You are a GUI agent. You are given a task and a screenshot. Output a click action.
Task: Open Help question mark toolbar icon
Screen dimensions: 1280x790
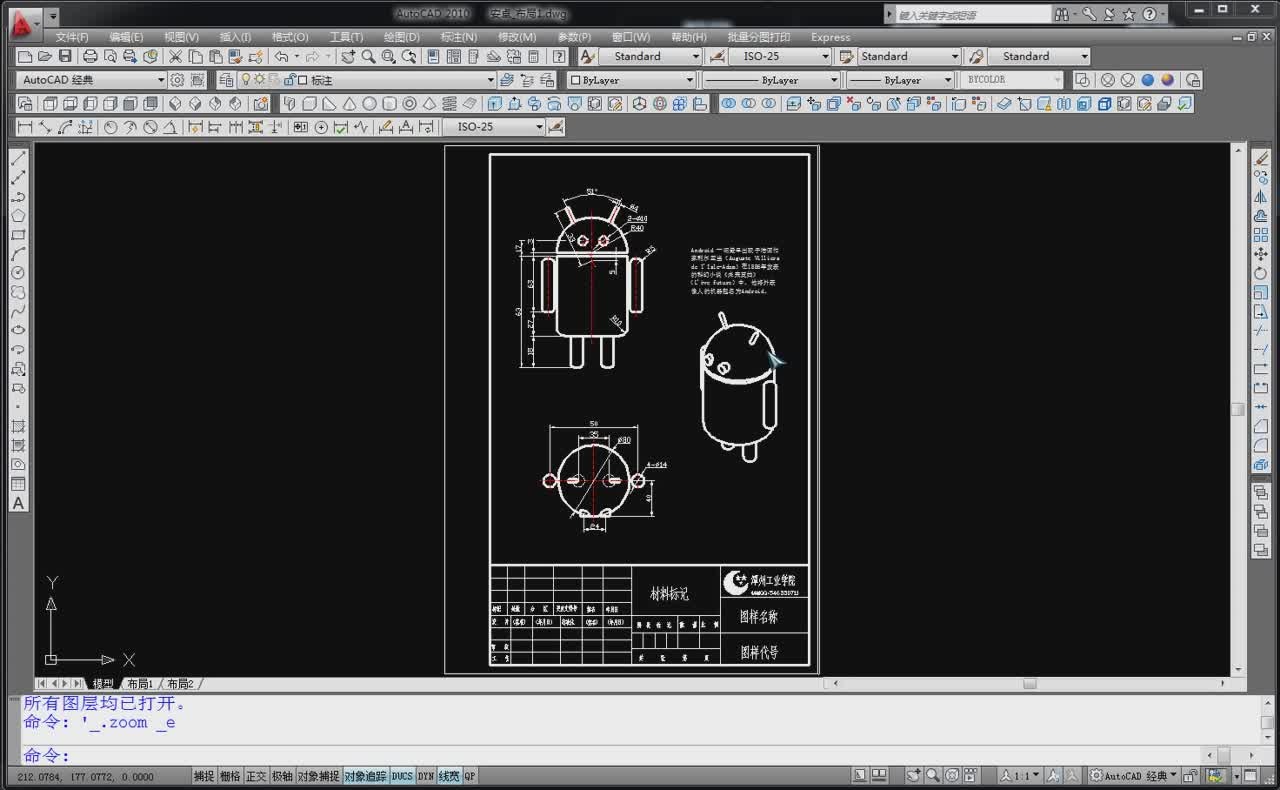coord(559,56)
